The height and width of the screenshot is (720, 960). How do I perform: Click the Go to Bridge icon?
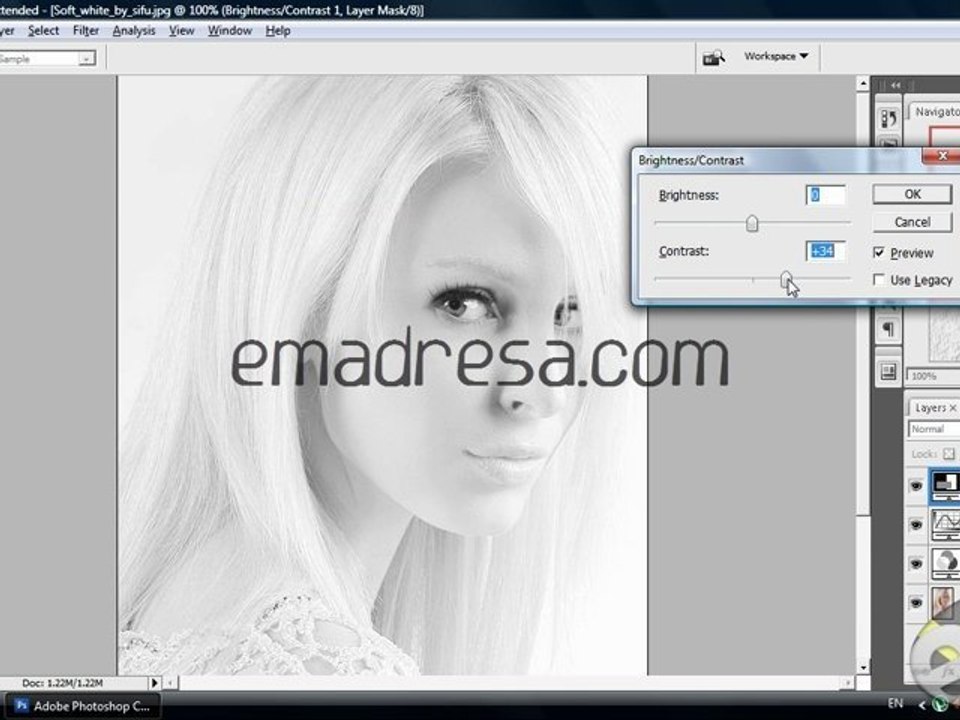coord(713,58)
